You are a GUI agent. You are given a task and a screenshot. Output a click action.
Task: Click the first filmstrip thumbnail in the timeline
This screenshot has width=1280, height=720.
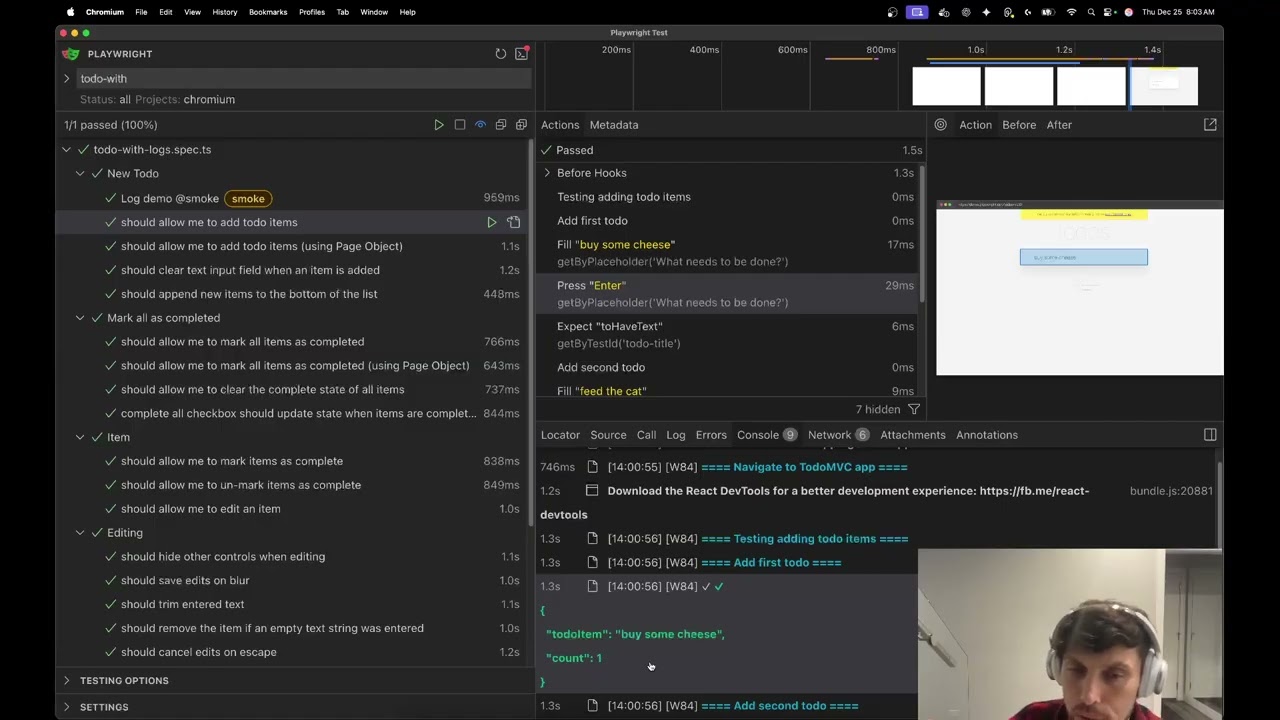pos(946,86)
